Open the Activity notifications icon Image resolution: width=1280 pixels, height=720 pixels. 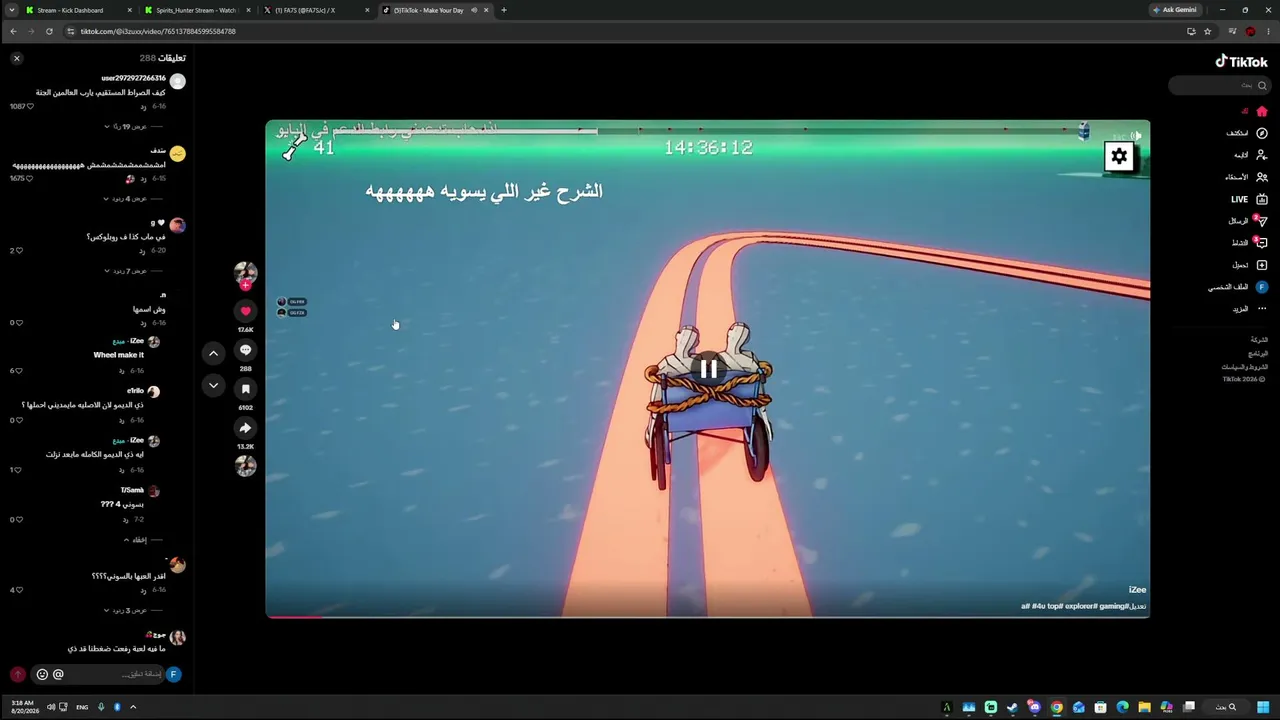pos(1261,243)
